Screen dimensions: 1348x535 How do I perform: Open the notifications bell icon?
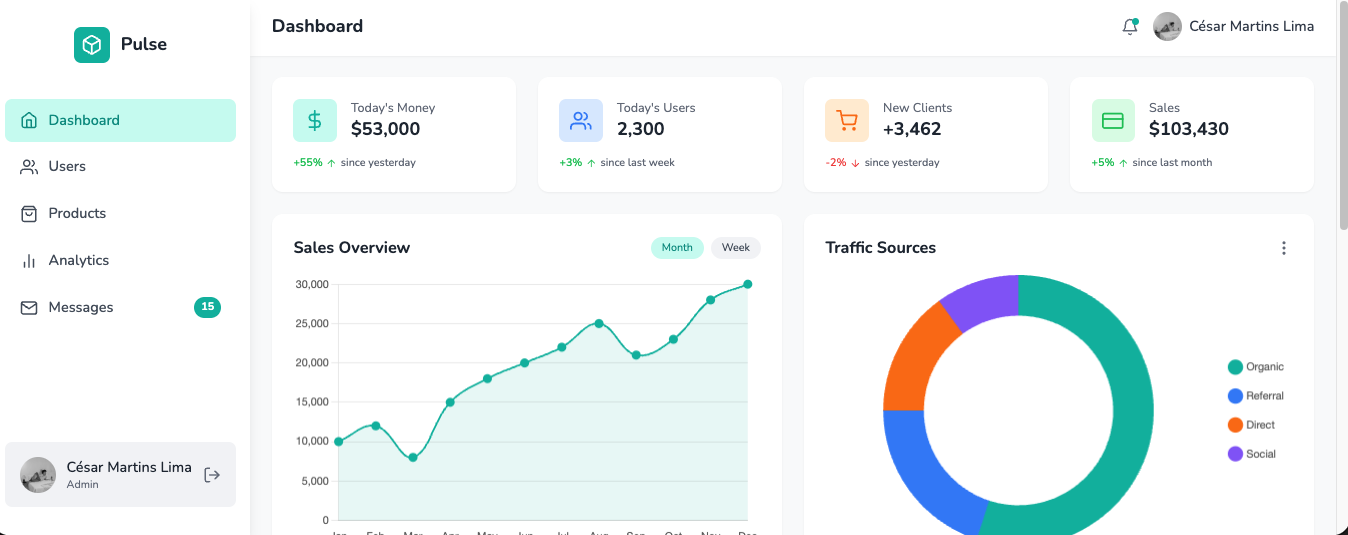click(1130, 27)
